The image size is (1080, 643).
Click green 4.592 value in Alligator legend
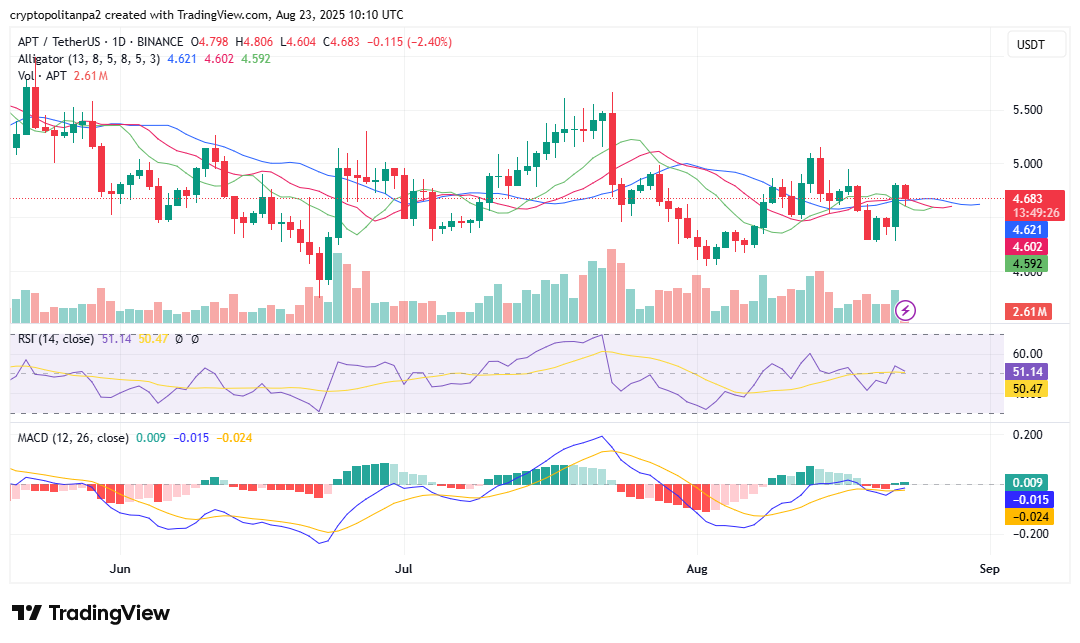[256, 59]
